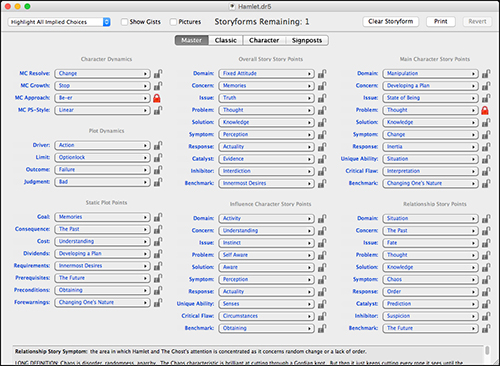Lock the Overall Story Benchmark

[x=322, y=183]
